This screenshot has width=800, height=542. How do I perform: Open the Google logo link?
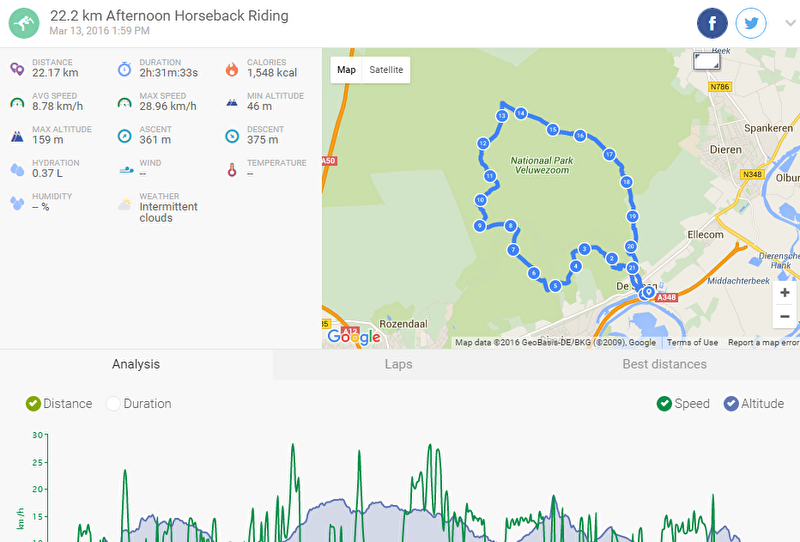(354, 336)
